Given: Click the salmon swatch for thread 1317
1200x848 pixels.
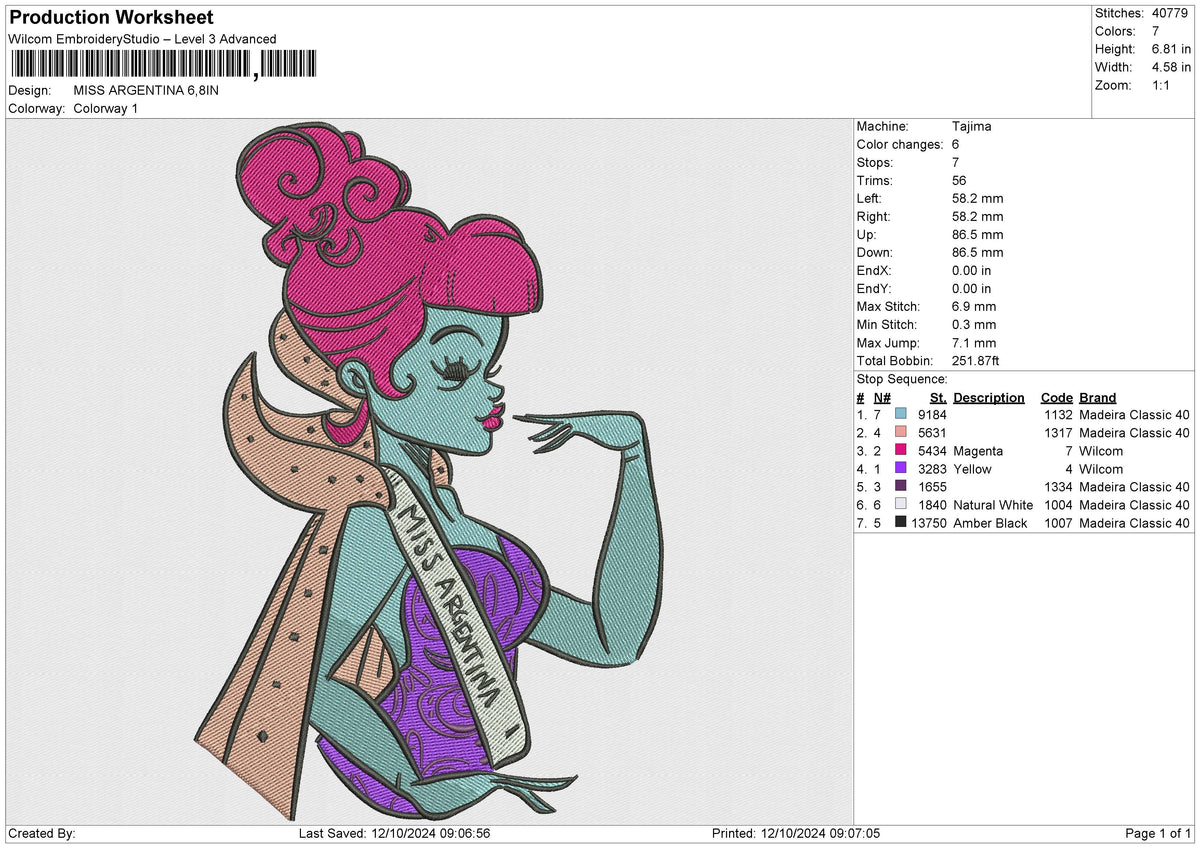Looking at the screenshot, I should point(901,433).
